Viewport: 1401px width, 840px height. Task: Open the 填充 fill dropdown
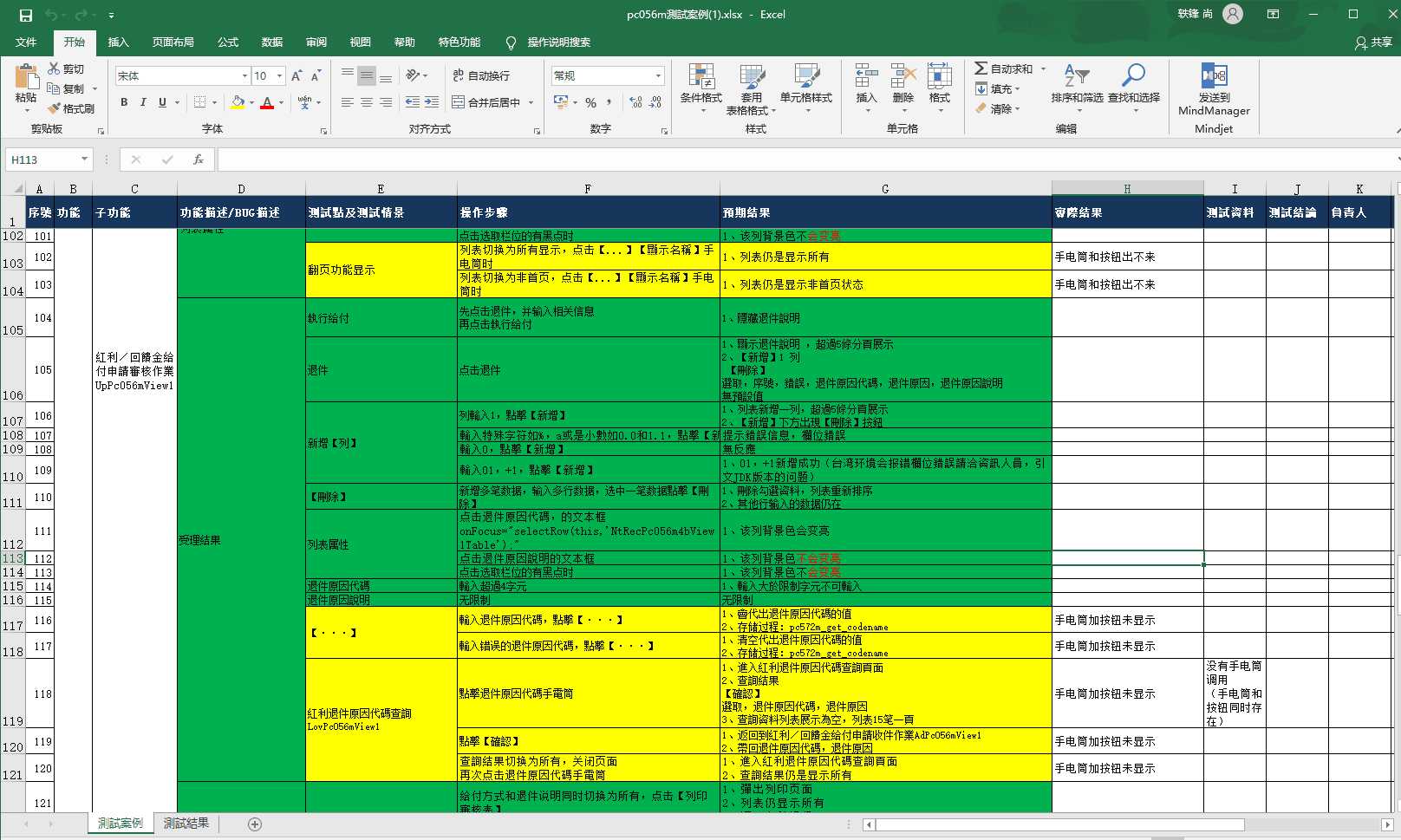[x=997, y=88]
